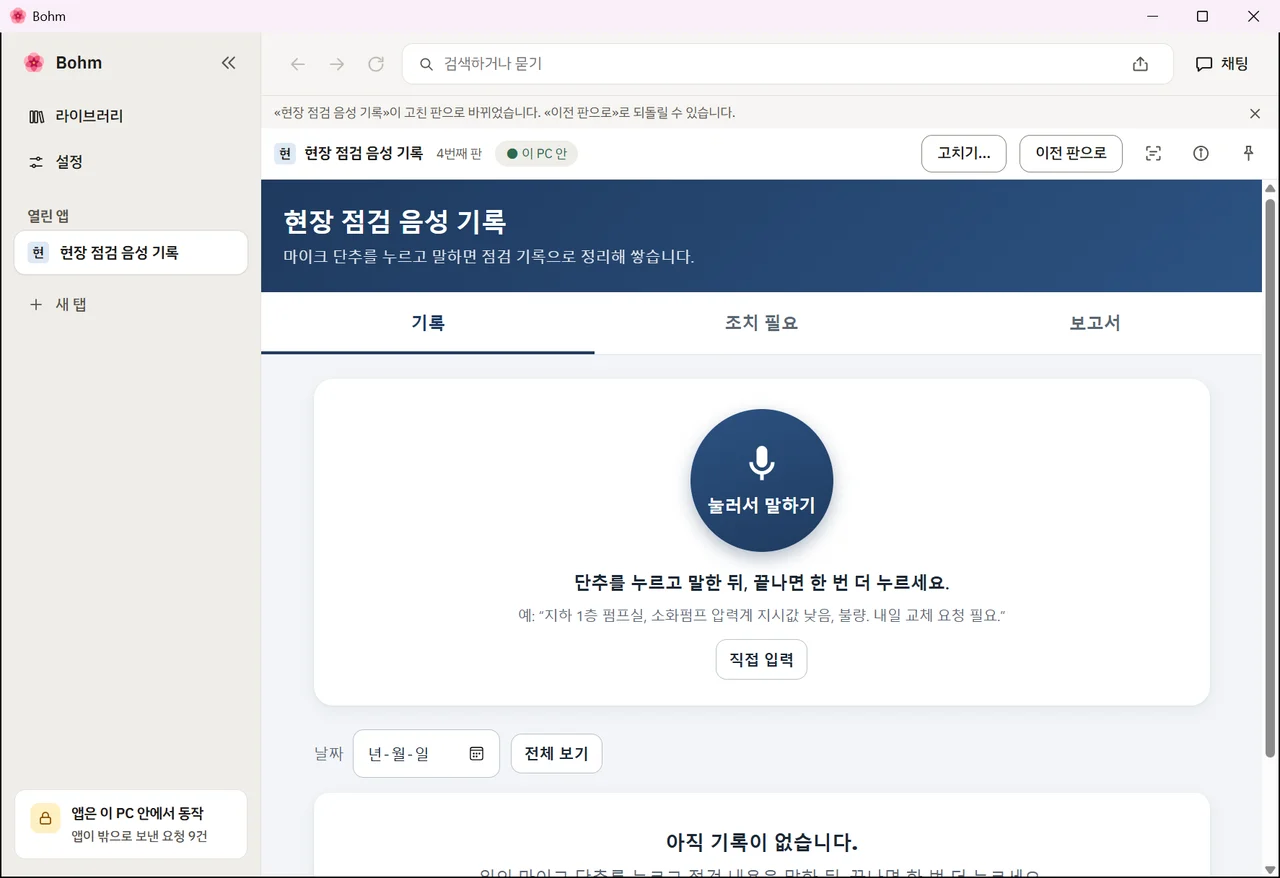This screenshot has height=878, width=1280.
Task: Switch to the 조치 필요 tab
Action: point(761,323)
